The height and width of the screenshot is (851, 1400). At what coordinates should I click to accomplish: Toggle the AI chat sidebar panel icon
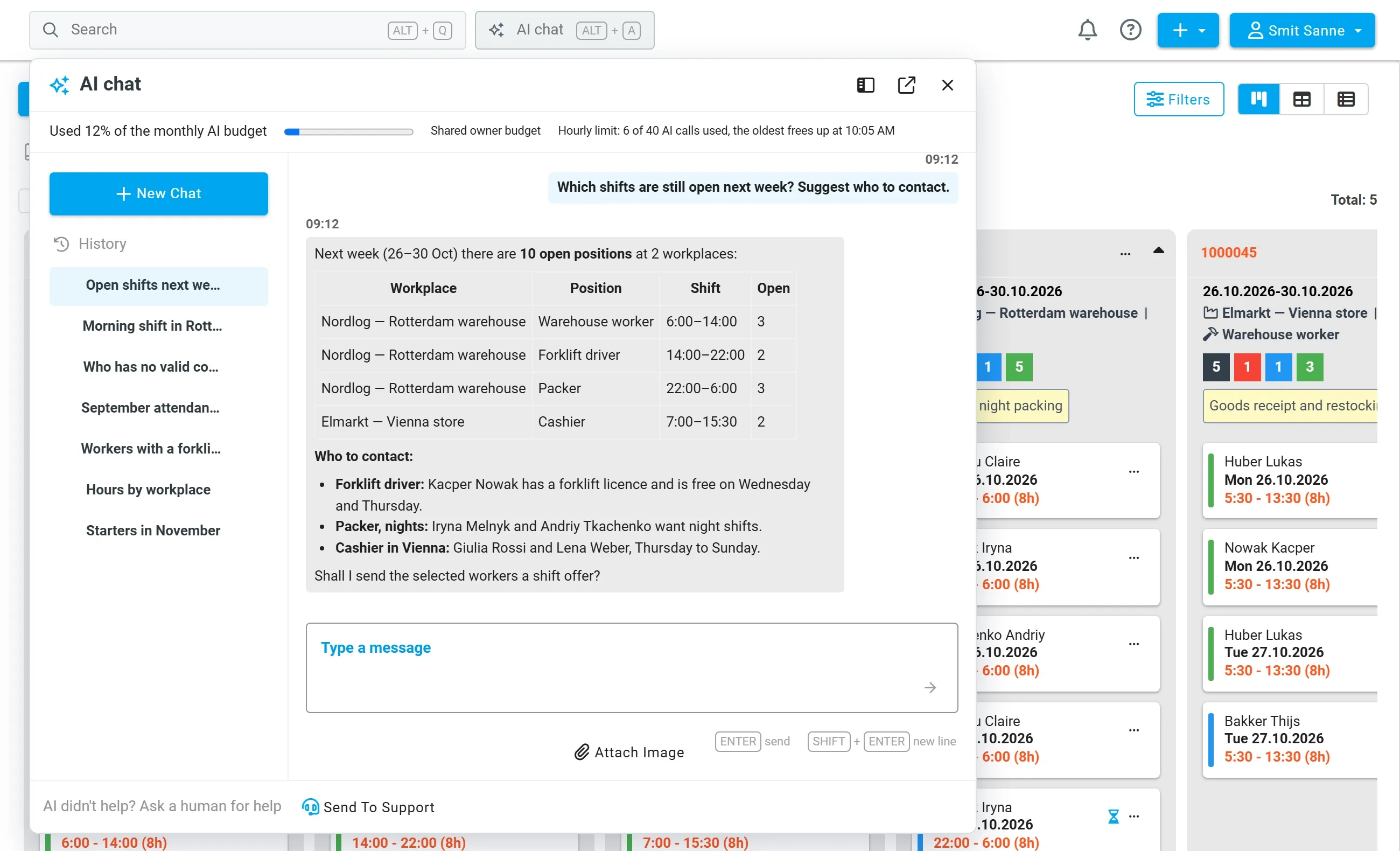865,85
